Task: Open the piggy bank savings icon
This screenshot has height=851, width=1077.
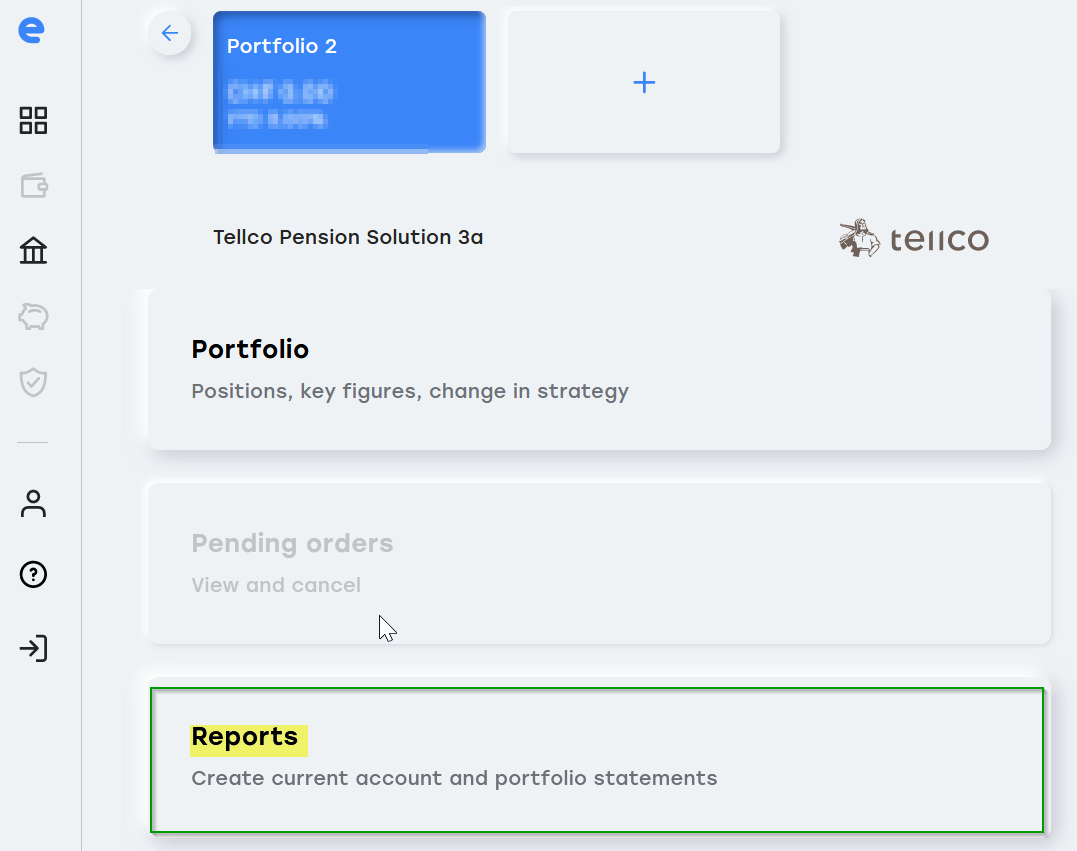Action: point(33,317)
